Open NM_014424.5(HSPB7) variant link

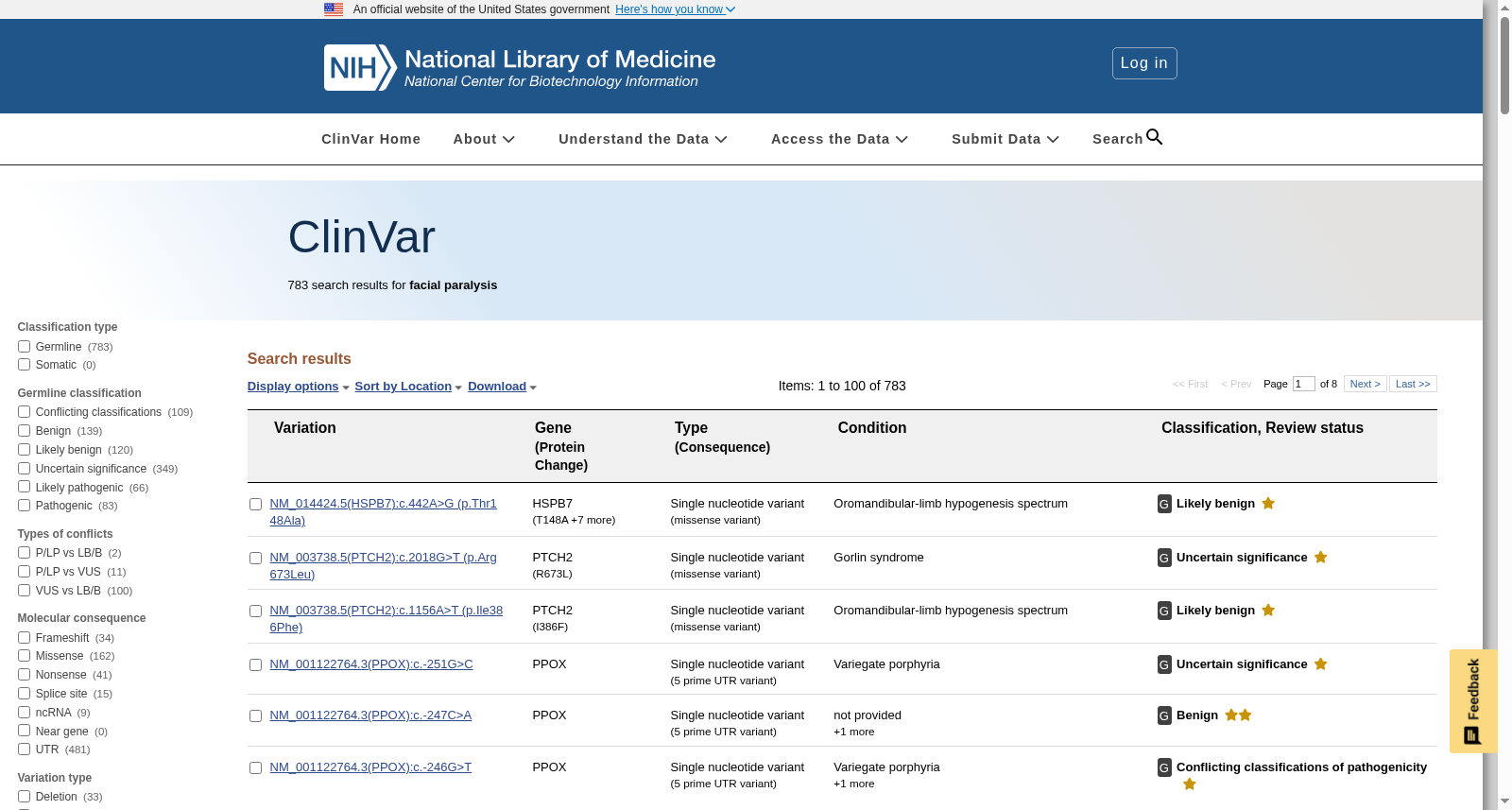(383, 512)
